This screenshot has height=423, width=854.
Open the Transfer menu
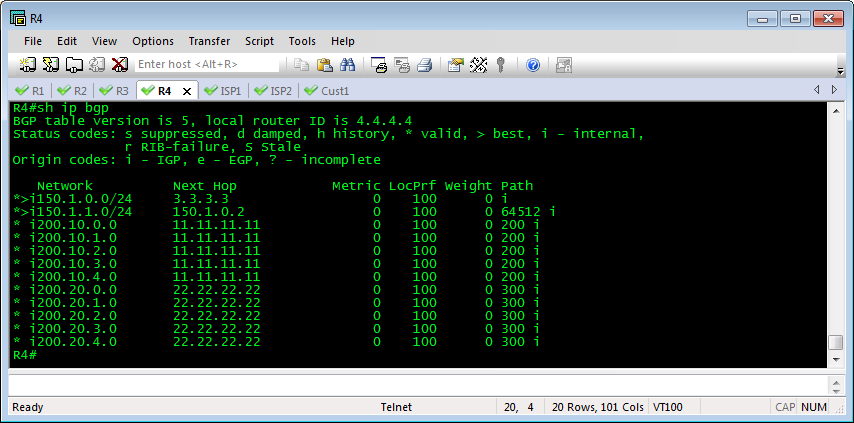[210, 41]
